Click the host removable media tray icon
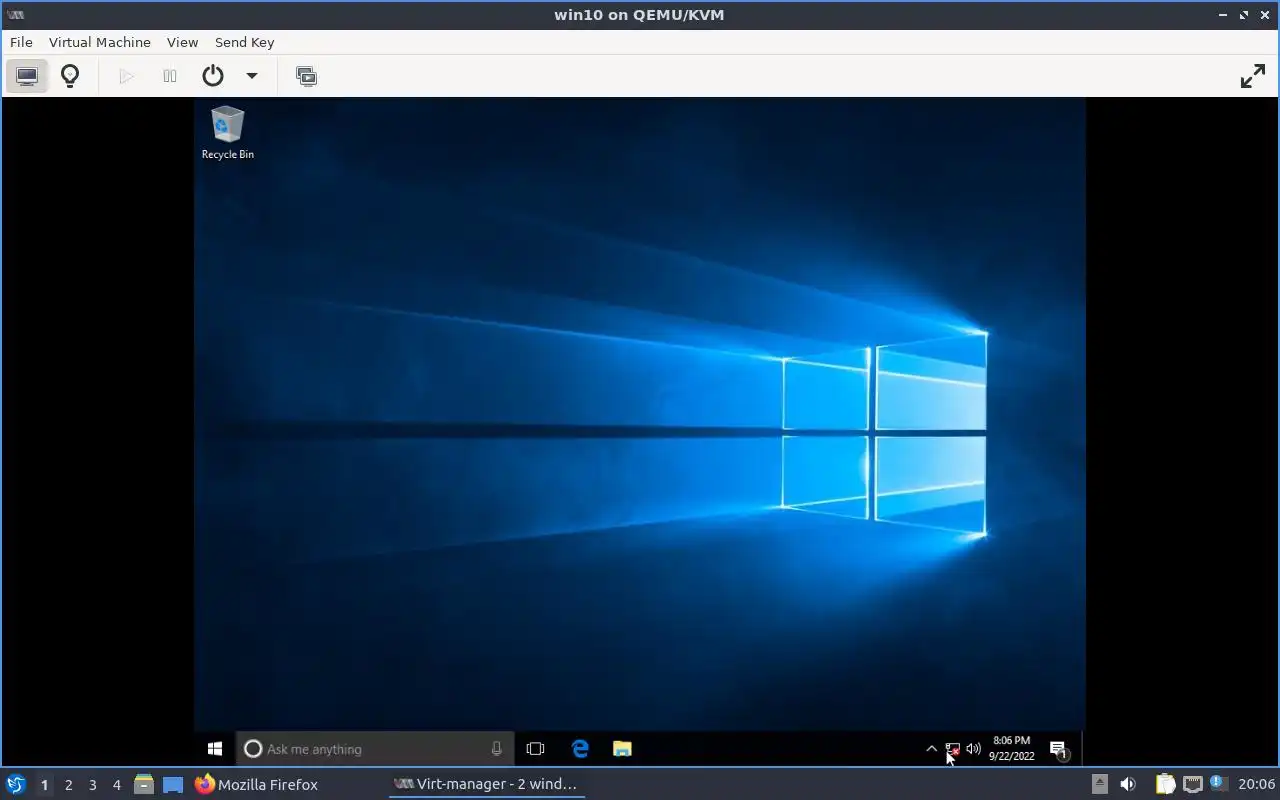 pyautogui.click(x=1099, y=785)
